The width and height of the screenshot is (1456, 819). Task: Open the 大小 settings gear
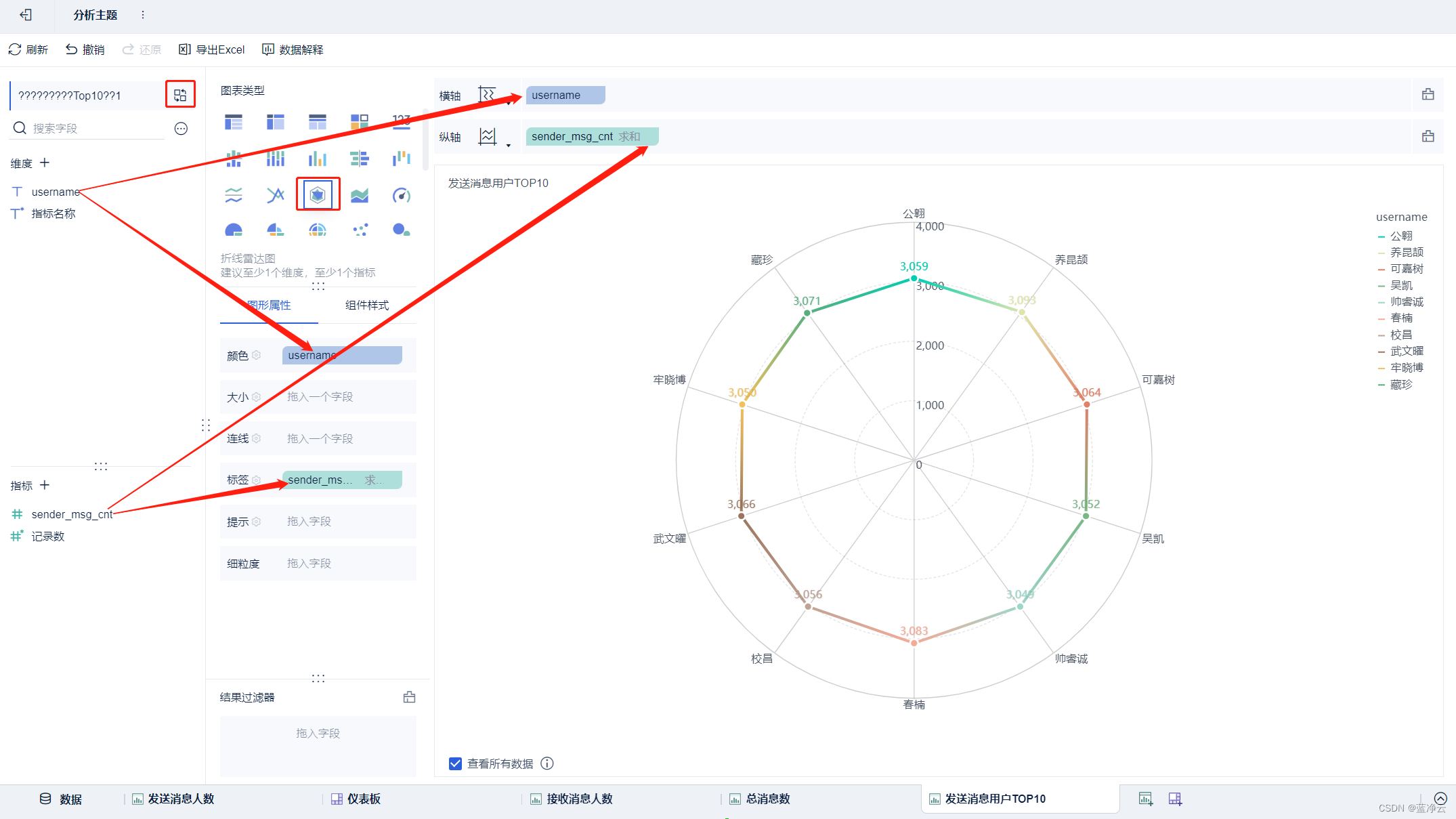tap(257, 397)
